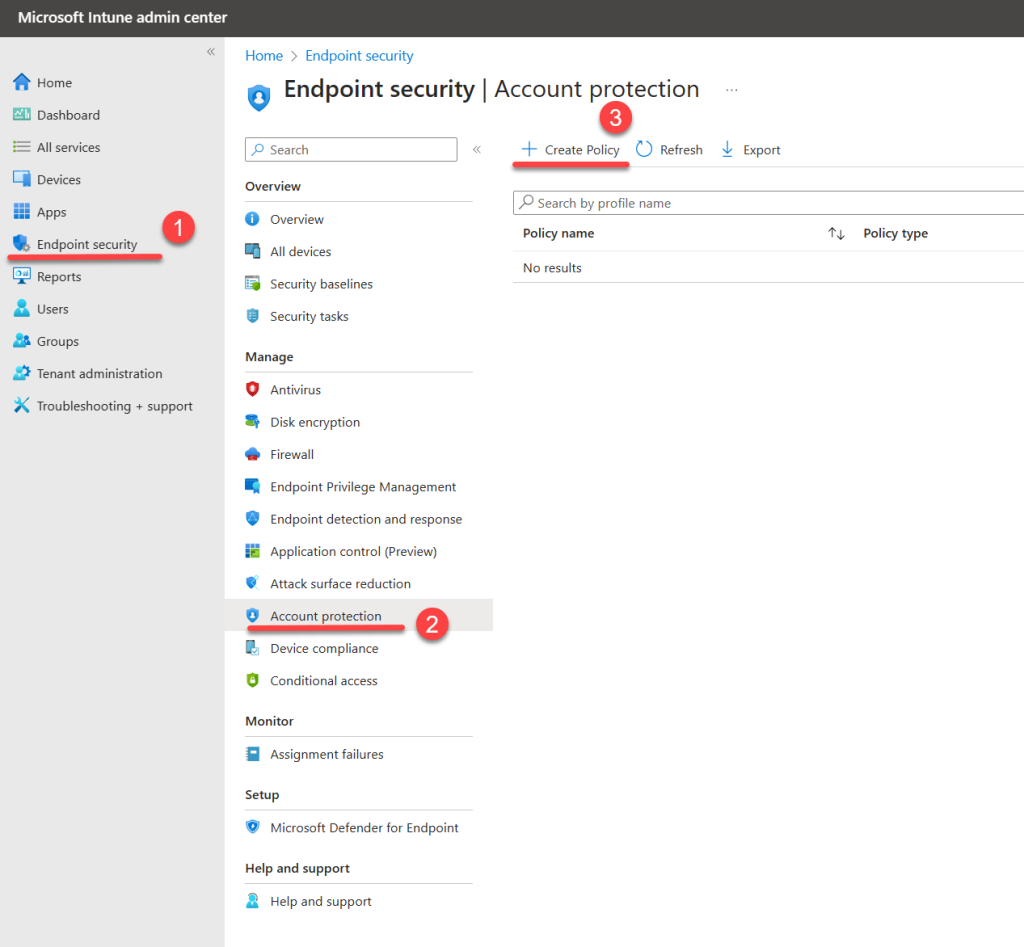Click inside the Search by profile name field
The width and height of the screenshot is (1024, 947).
[x=620, y=202]
